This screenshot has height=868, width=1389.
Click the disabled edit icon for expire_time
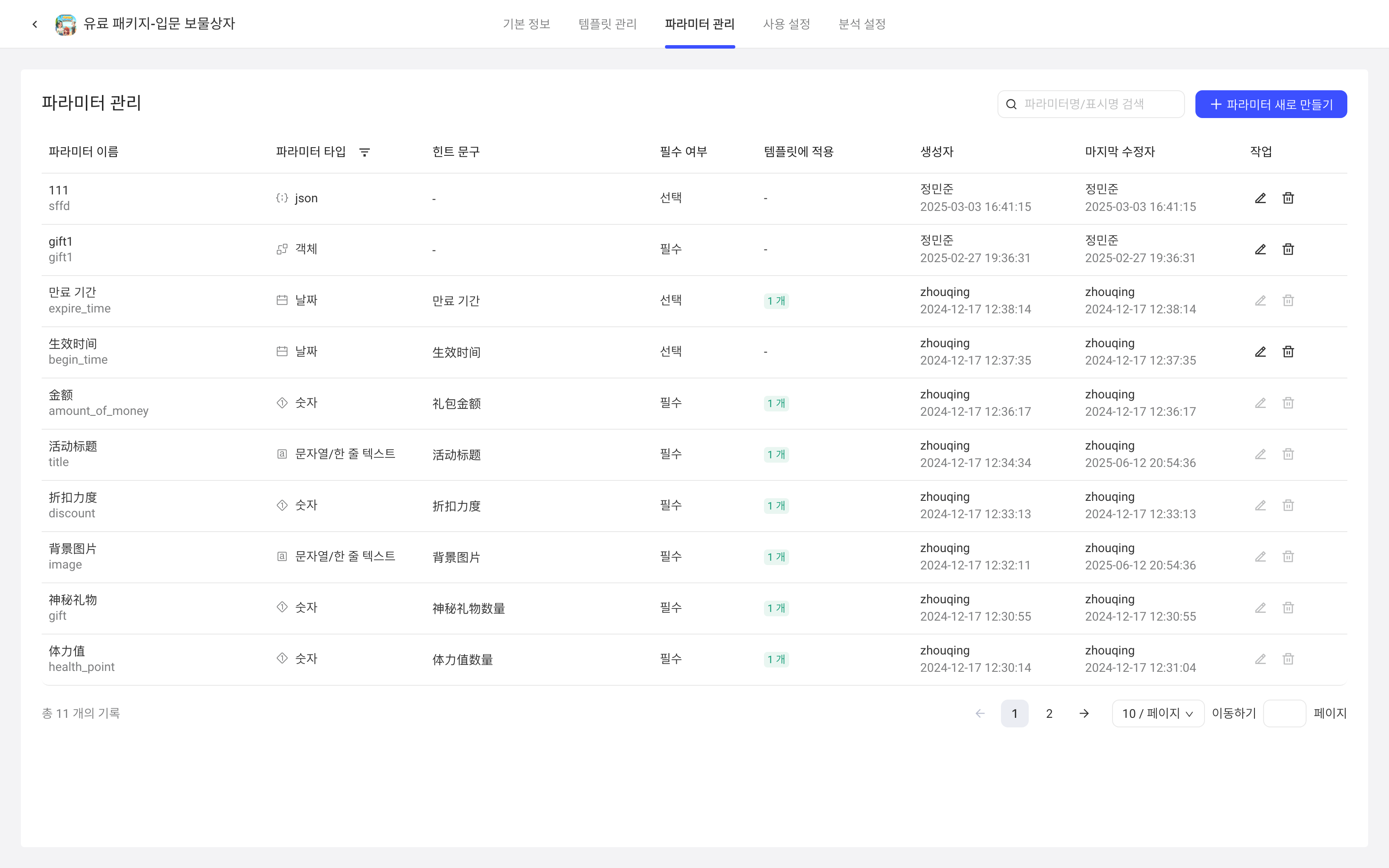coord(1261,301)
